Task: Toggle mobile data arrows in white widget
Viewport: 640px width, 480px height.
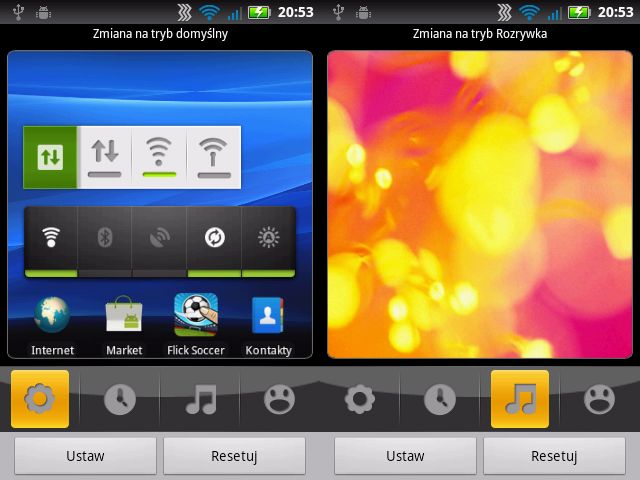Action: point(105,157)
